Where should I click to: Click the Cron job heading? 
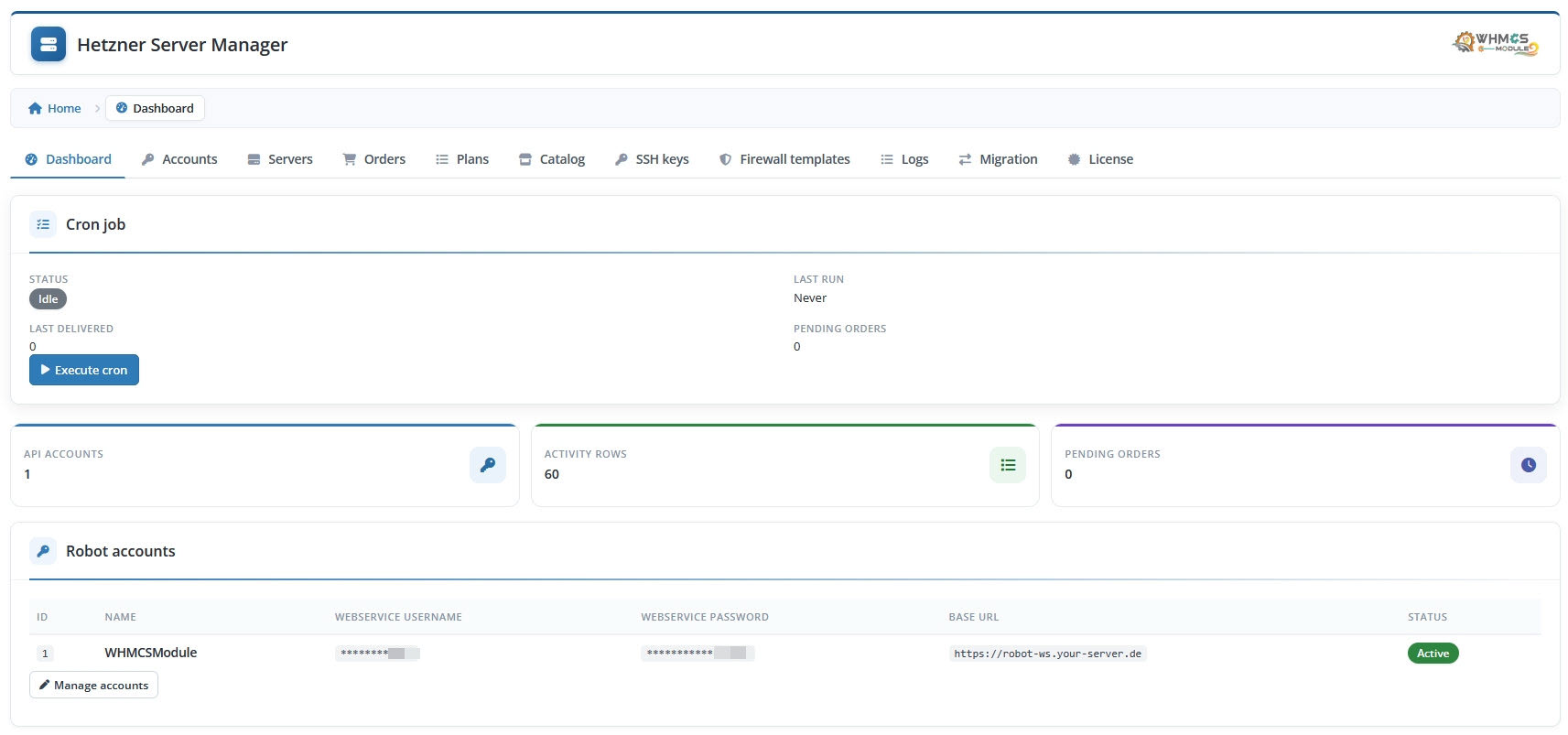point(95,224)
